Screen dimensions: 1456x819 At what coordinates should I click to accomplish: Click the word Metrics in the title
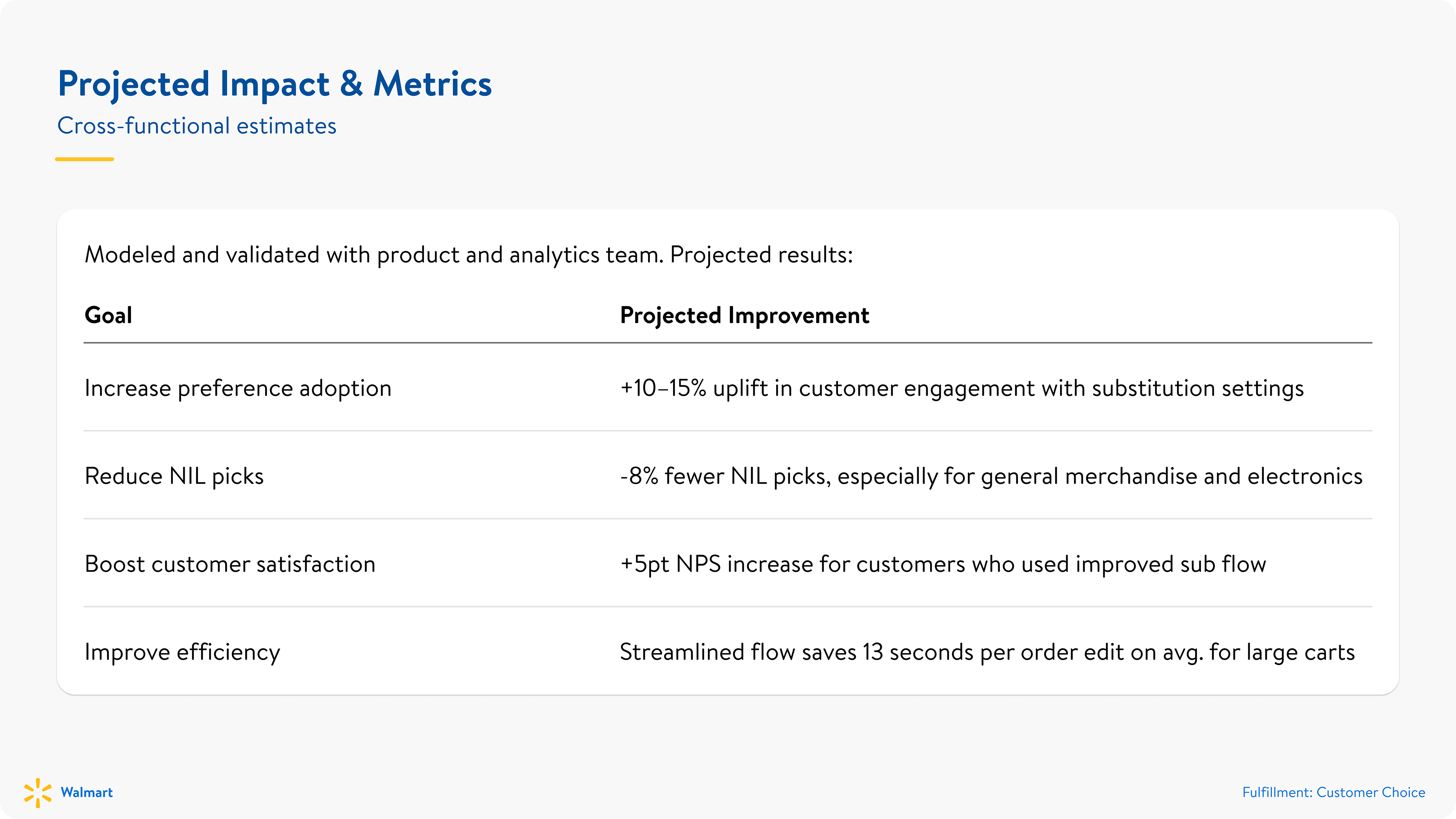click(432, 84)
